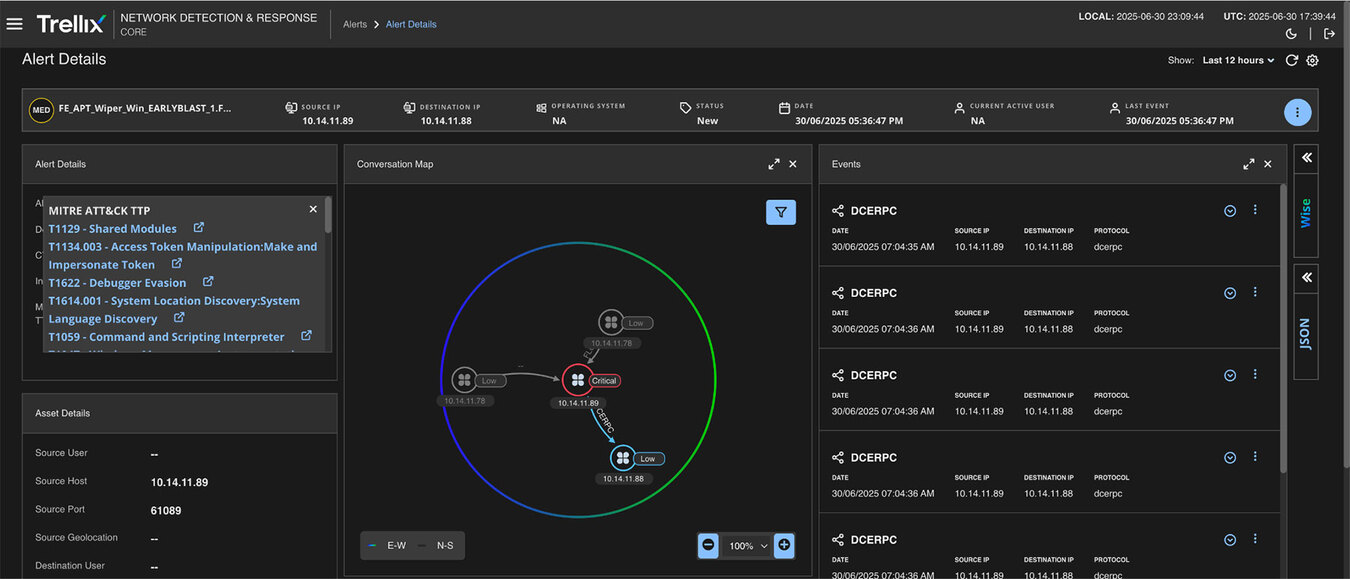The width and height of the screenshot is (1350, 579).
Task: Click the Alert Details breadcrumb
Action: 411,24
